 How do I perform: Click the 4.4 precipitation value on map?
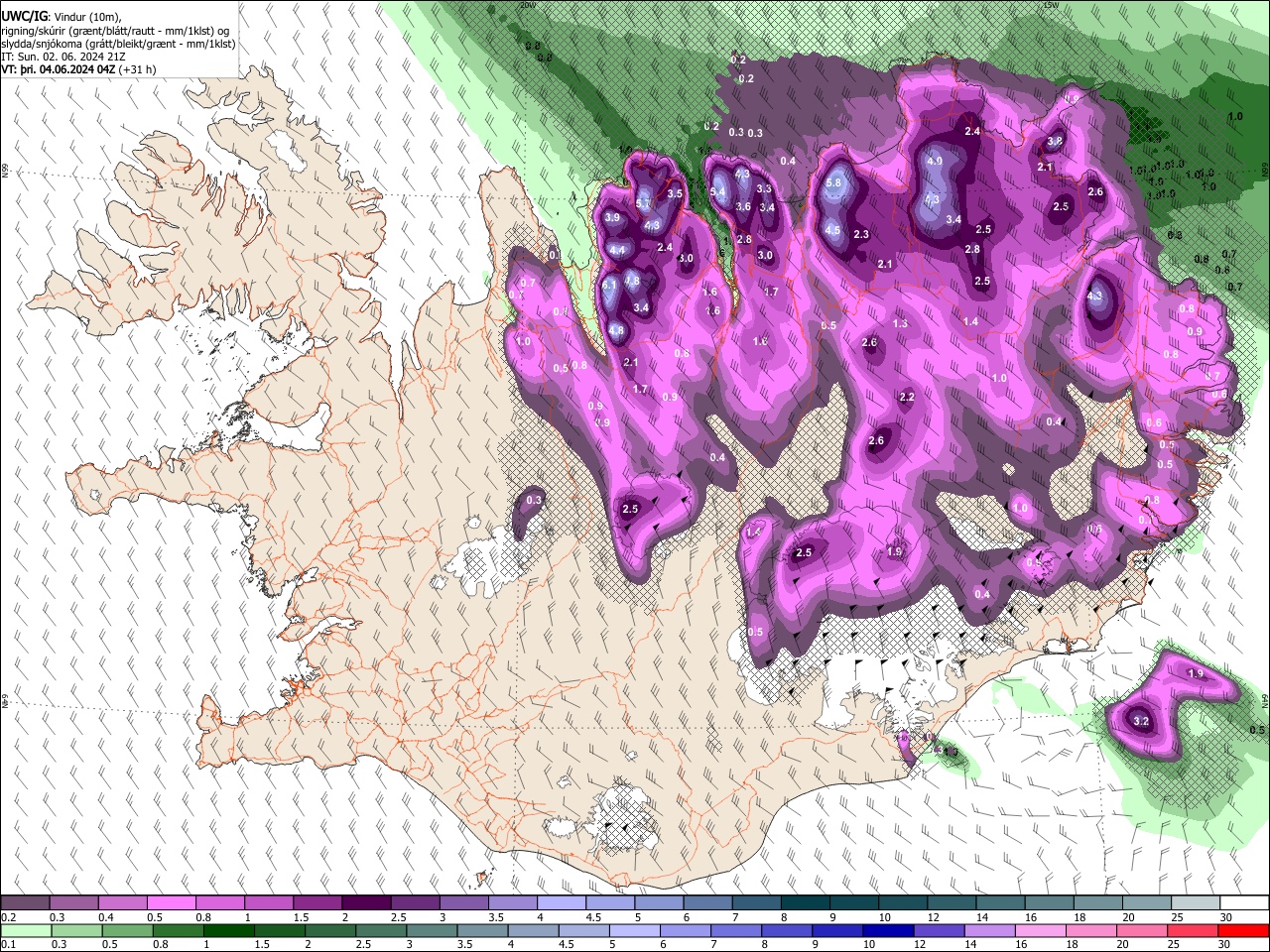pos(617,251)
